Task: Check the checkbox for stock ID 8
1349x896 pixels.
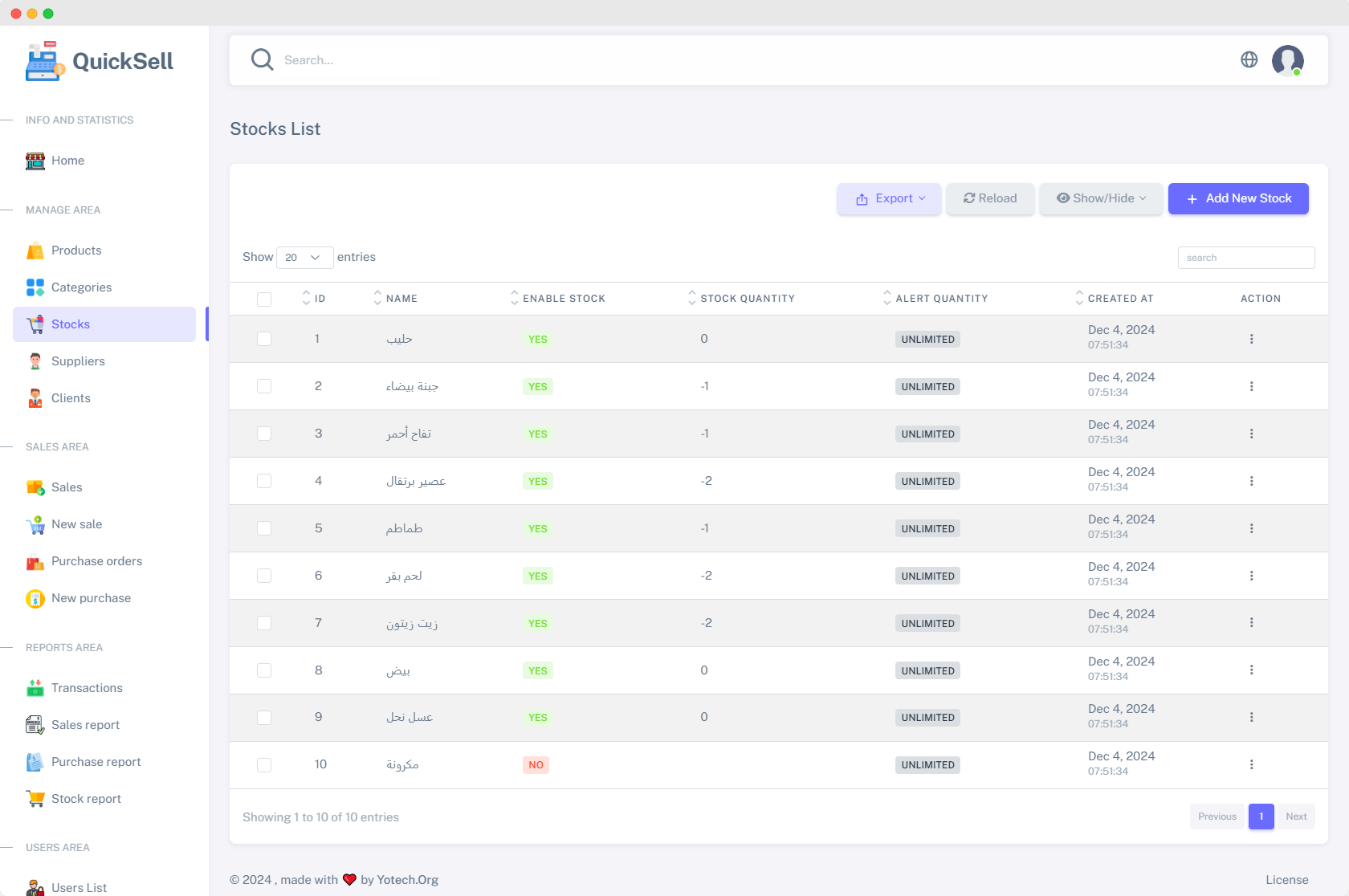Action: click(264, 670)
